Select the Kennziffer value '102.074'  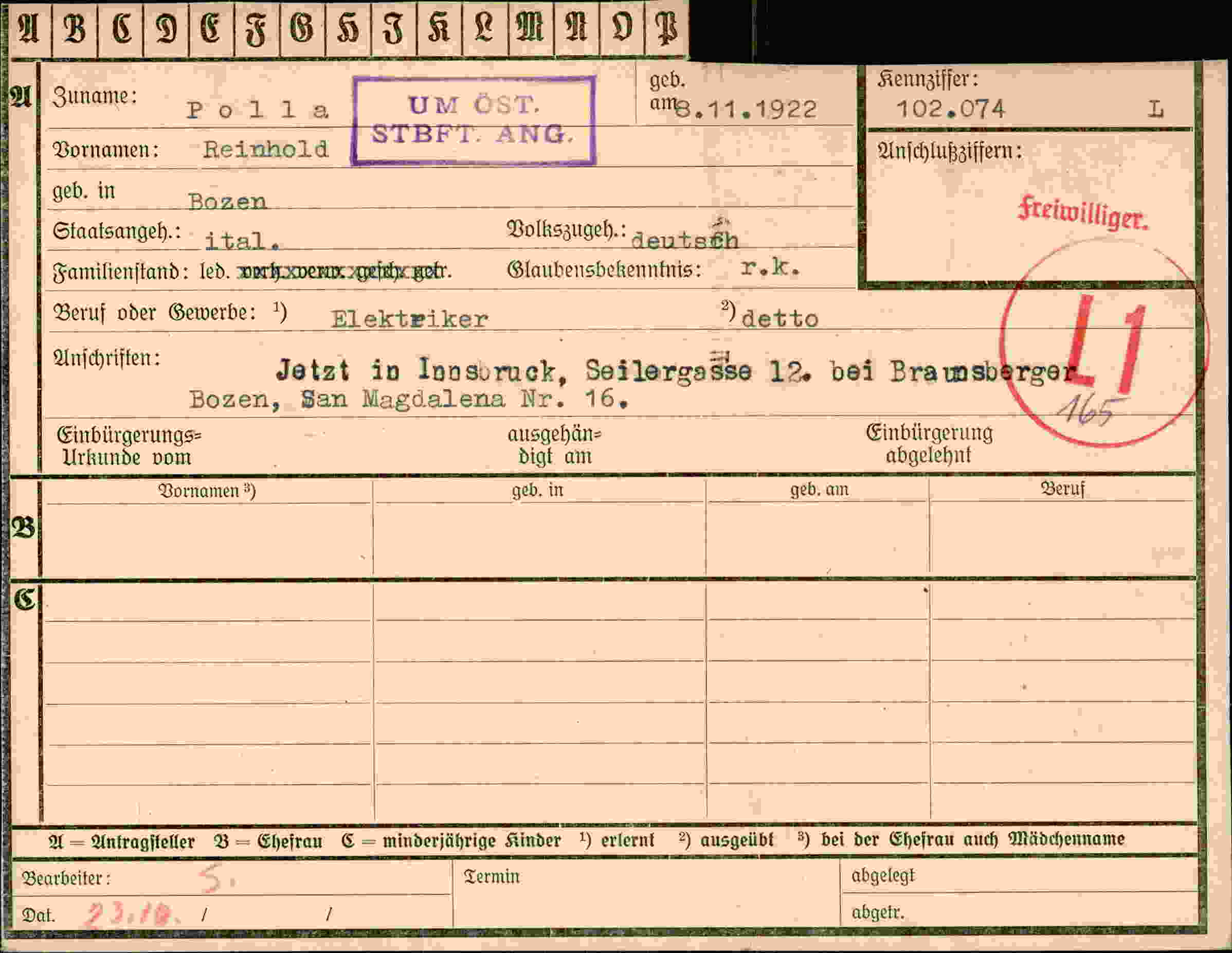951,109
